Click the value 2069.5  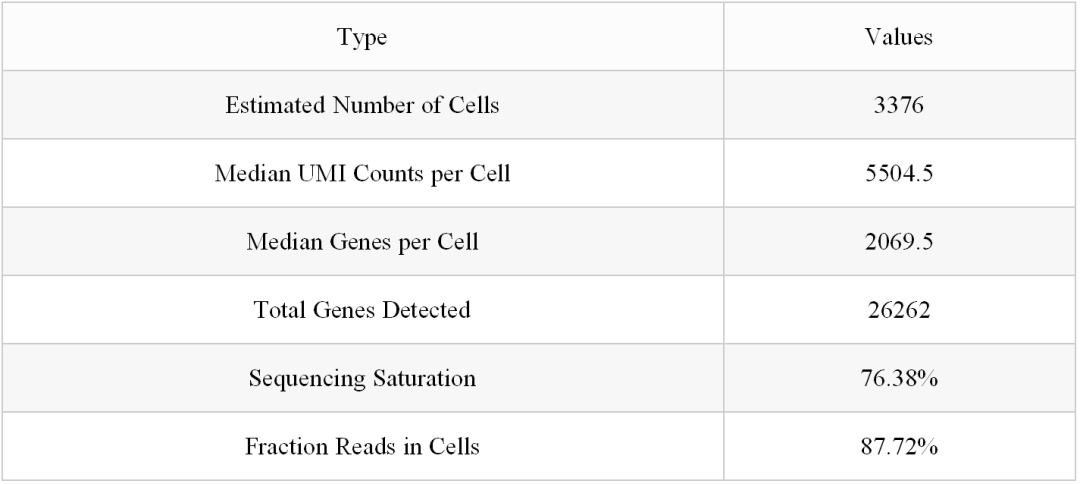point(898,241)
